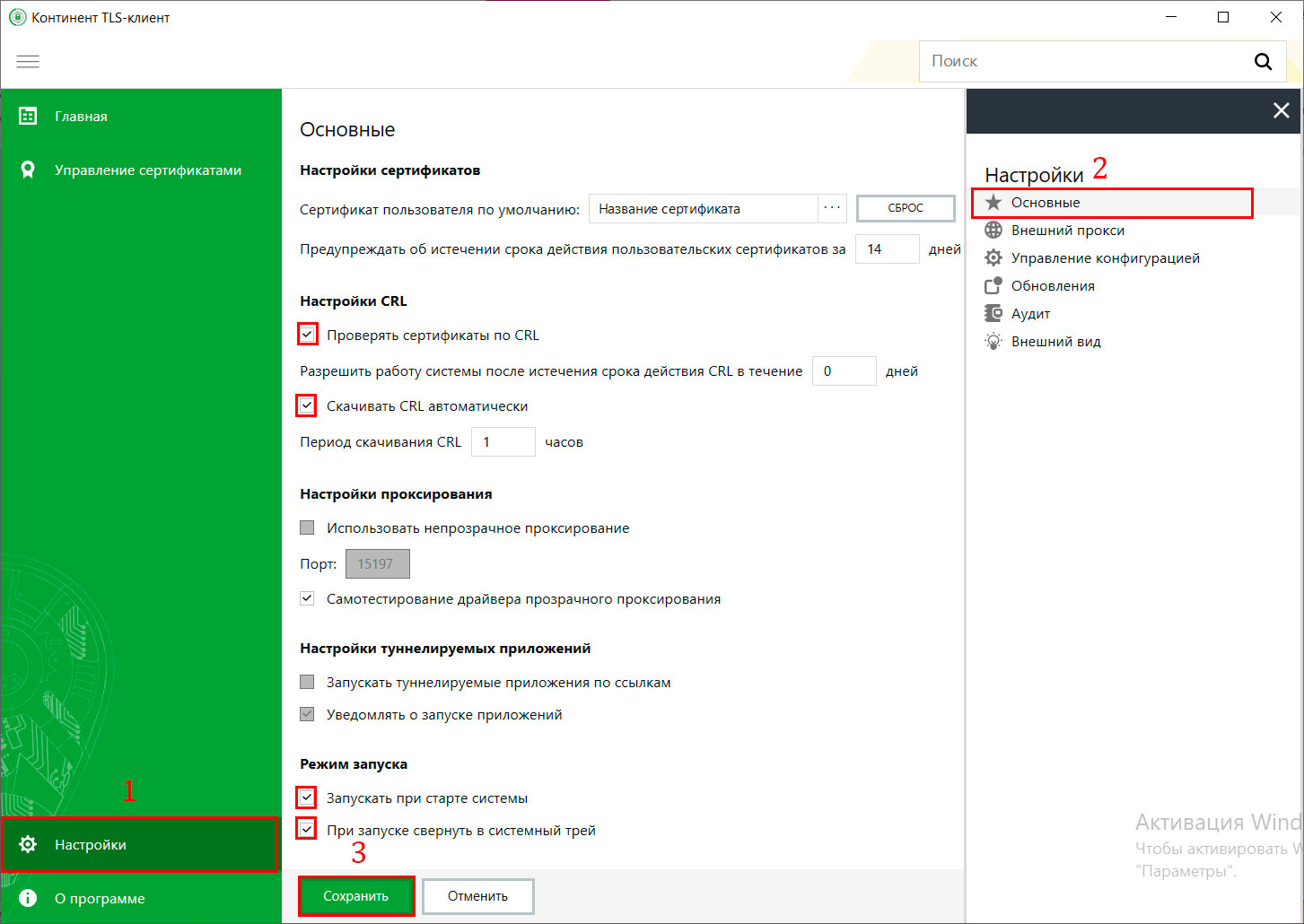Open Аудит settings section
1304x924 pixels.
1133,314
